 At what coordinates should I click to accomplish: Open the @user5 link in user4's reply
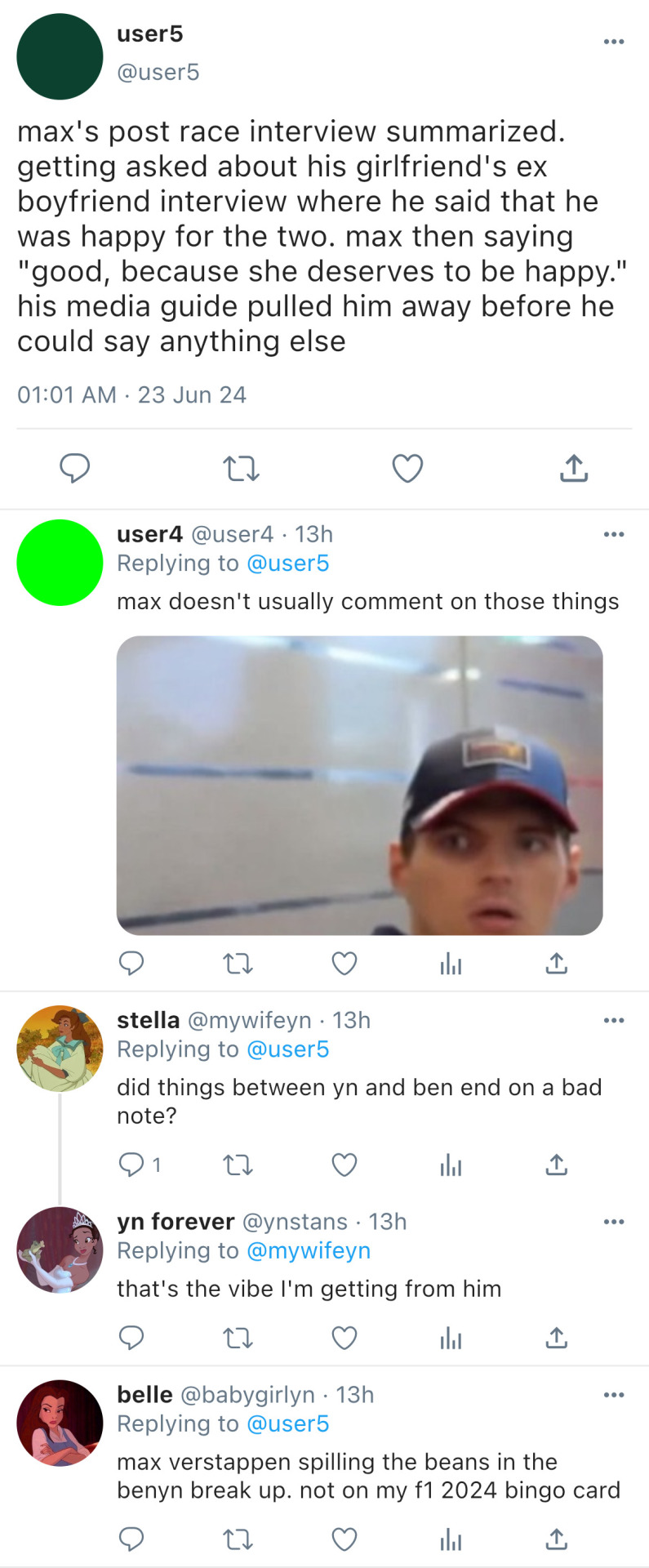coord(287,563)
